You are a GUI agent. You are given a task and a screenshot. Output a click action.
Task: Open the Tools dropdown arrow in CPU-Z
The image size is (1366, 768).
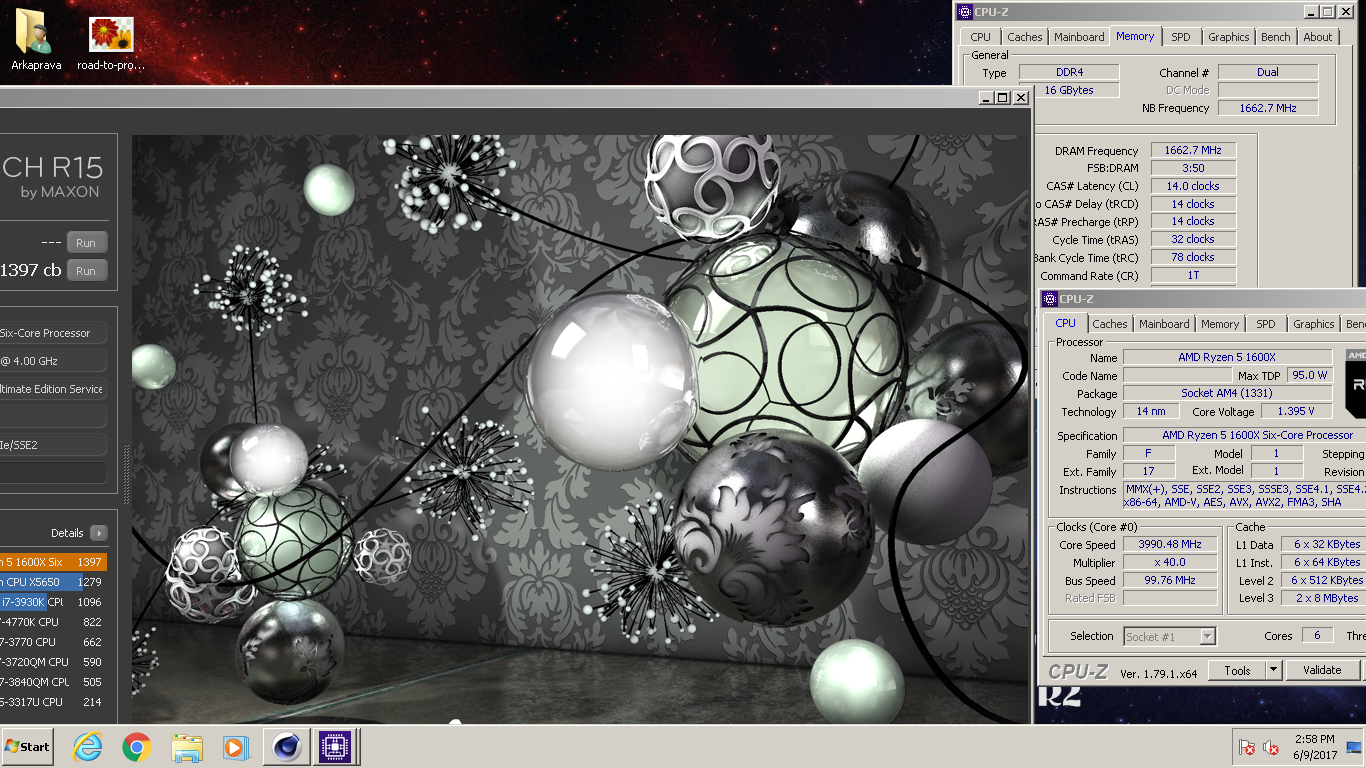1274,670
